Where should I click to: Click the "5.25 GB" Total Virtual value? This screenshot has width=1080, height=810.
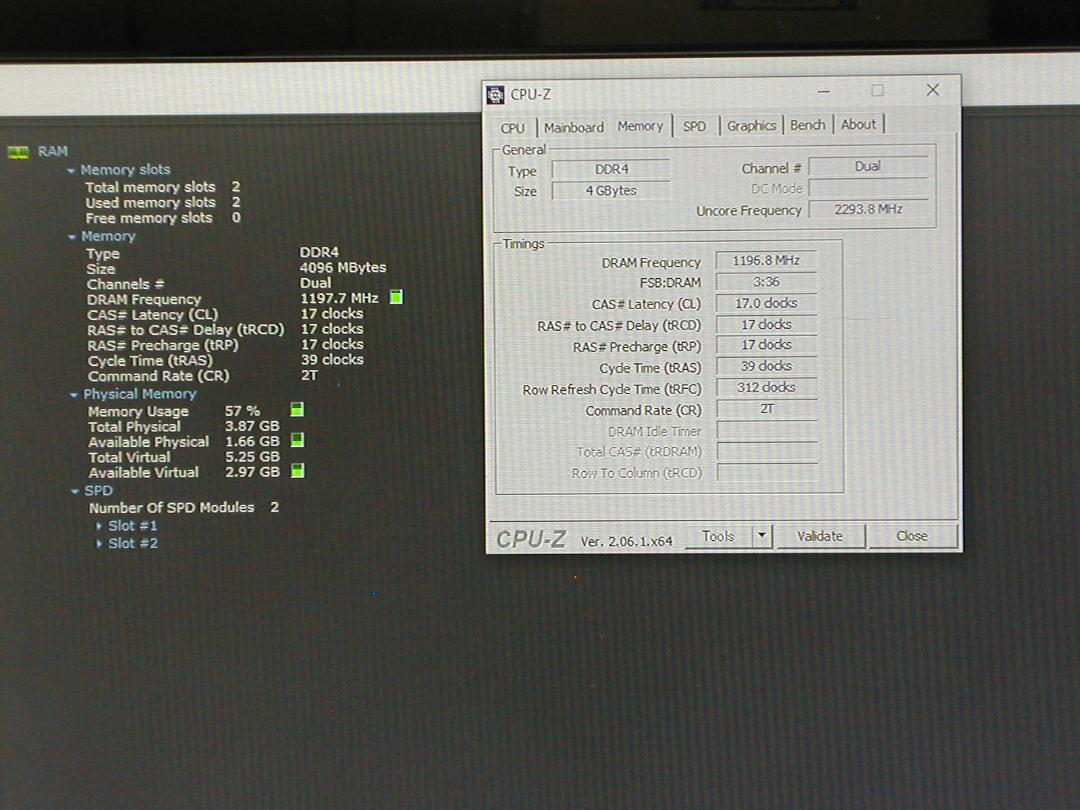(253, 457)
